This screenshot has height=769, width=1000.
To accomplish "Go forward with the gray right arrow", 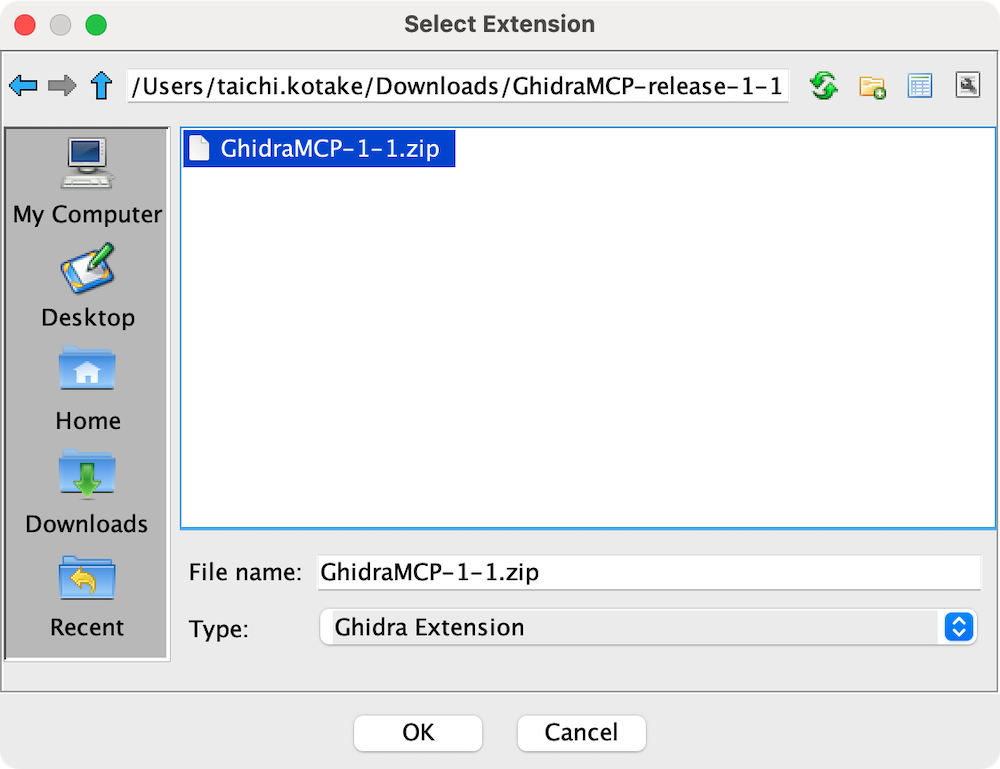I will click(62, 85).
